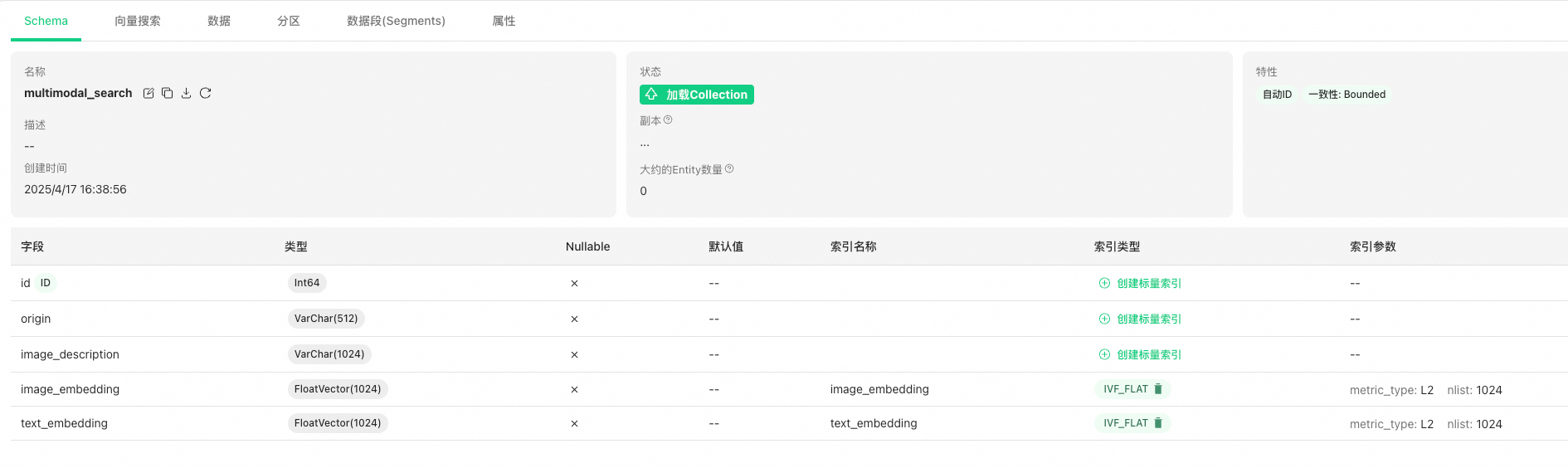Delete the image_embedding IVF_FLAT index trash icon
The image size is (1568, 468).
tap(1158, 389)
